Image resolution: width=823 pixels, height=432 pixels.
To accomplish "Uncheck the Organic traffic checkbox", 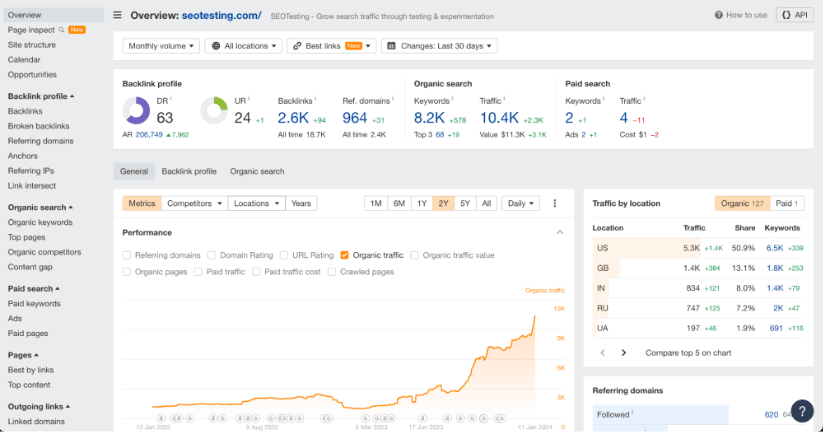I will tap(345, 255).
